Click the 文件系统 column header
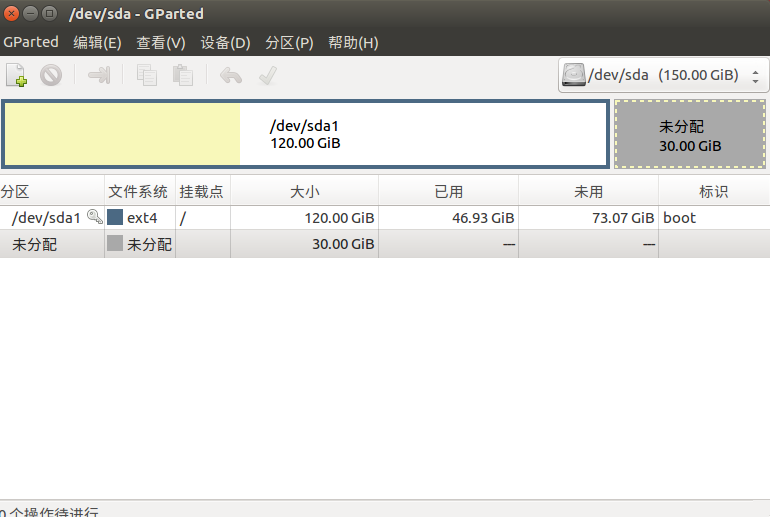The height and width of the screenshot is (517, 770). click(139, 191)
